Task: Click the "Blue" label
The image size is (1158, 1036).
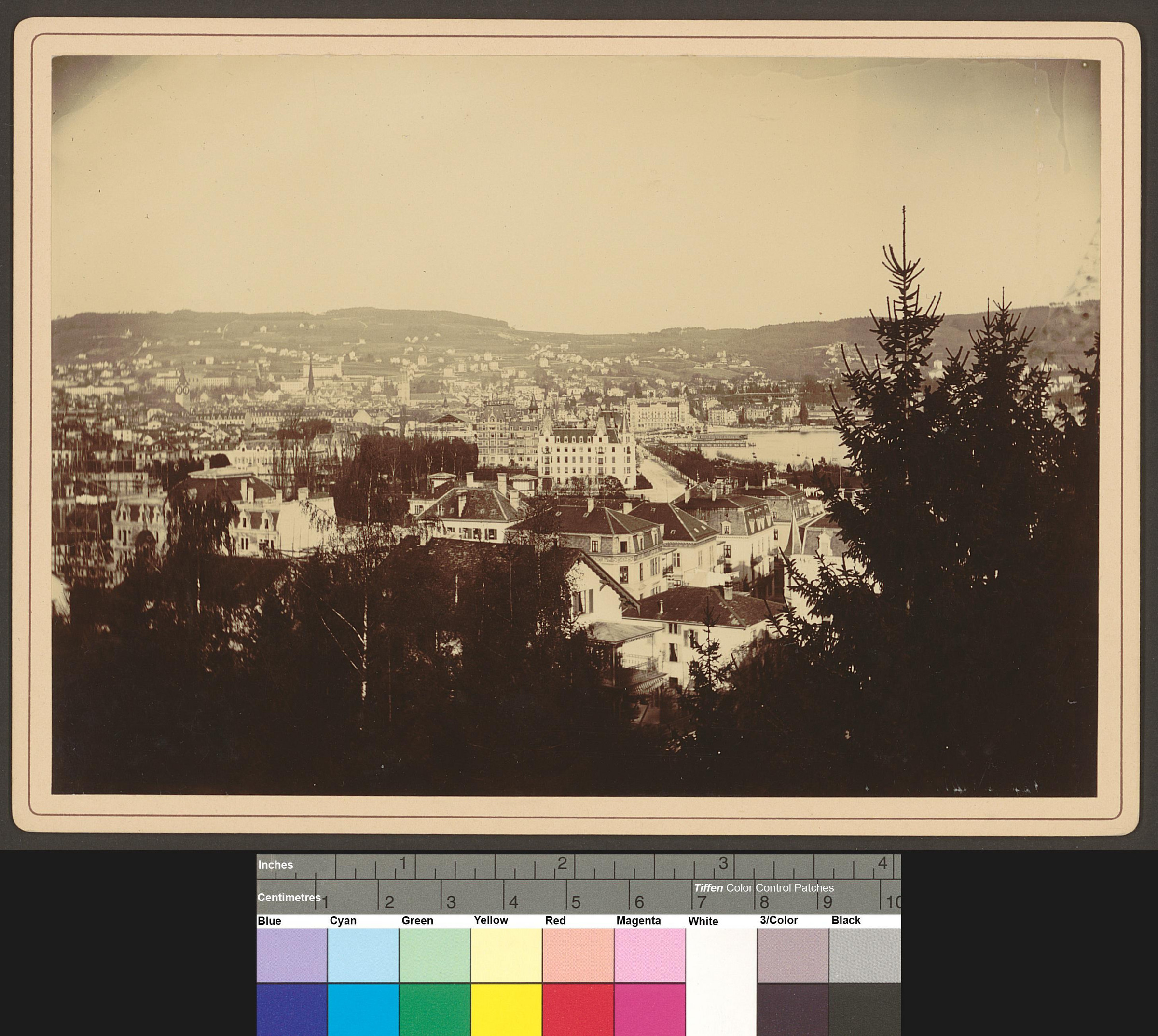Action: coord(269,921)
